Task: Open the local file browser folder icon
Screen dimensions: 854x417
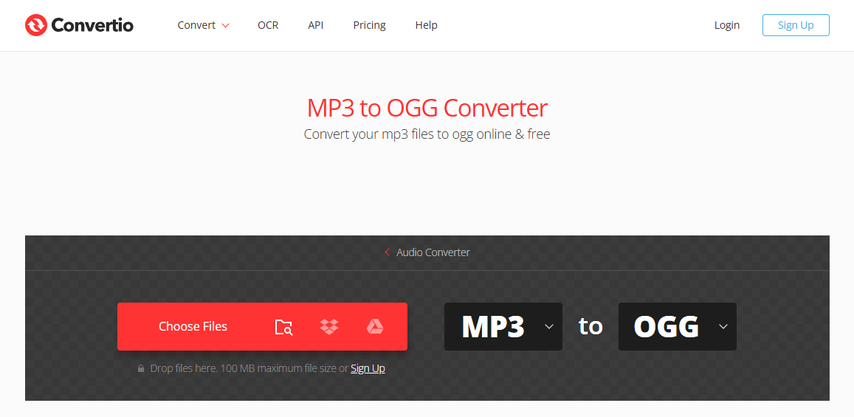Action: pyautogui.click(x=283, y=327)
